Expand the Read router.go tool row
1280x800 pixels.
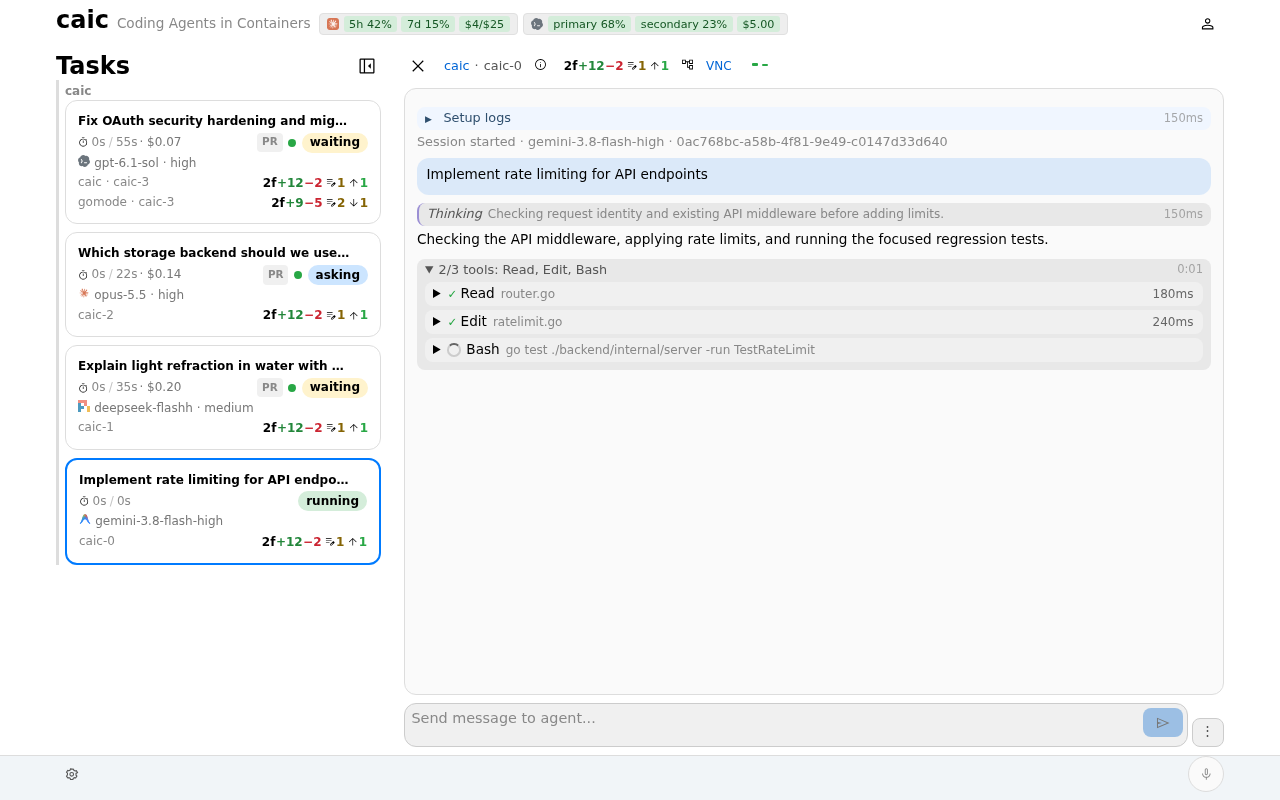pos(813,294)
